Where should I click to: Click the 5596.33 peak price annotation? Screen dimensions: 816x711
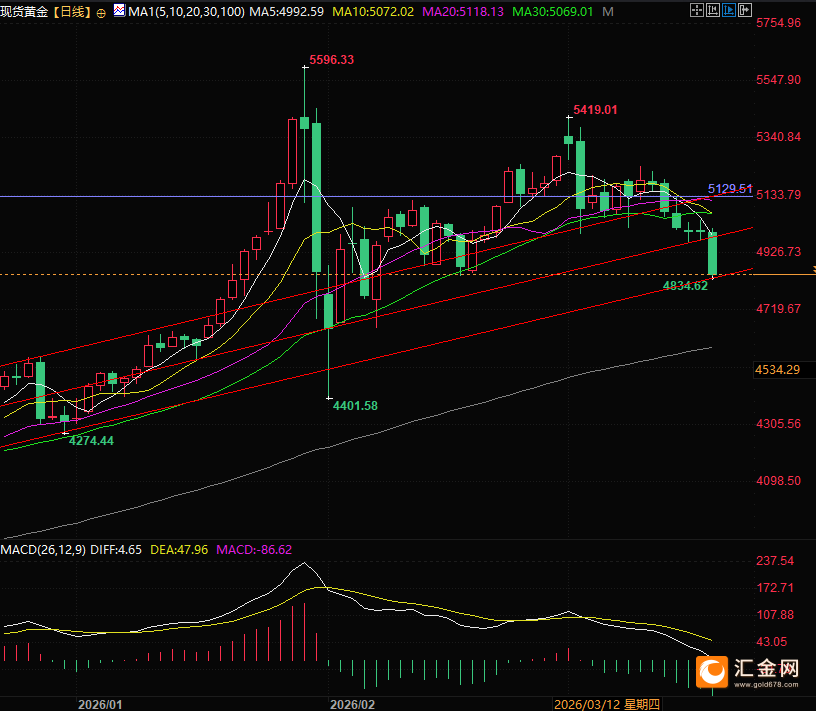[x=332, y=60]
